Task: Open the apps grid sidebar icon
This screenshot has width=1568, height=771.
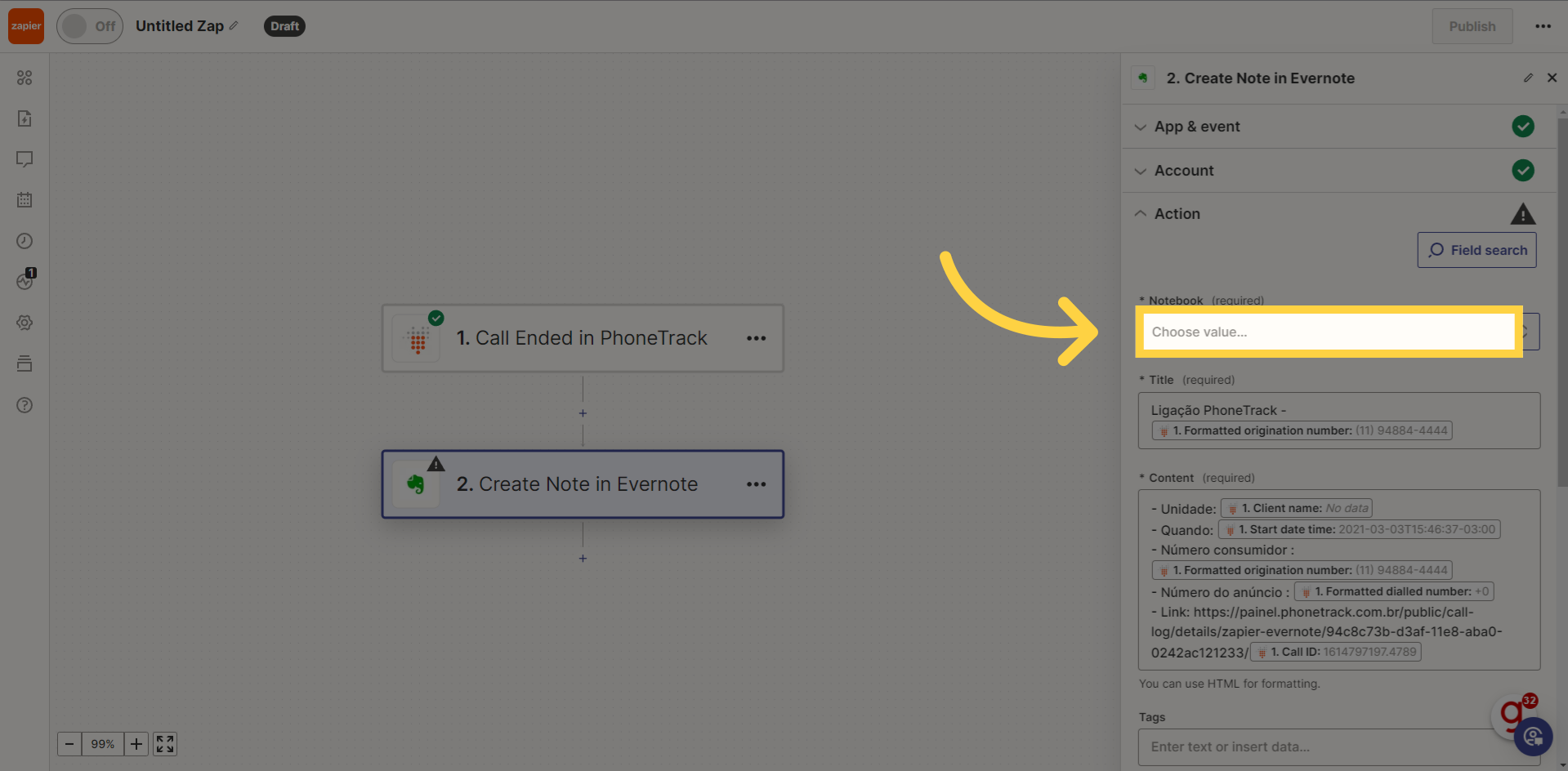Action: pyautogui.click(x=25, y=78)
